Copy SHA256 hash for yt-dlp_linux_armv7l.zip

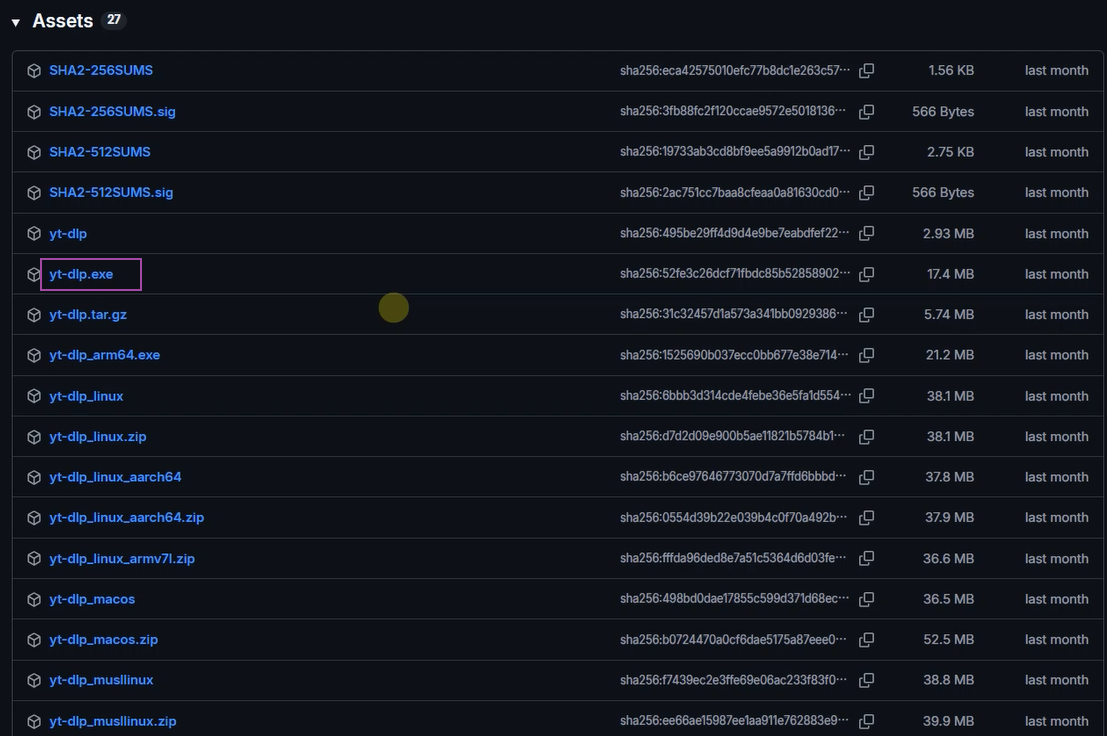tap(866, 558)
